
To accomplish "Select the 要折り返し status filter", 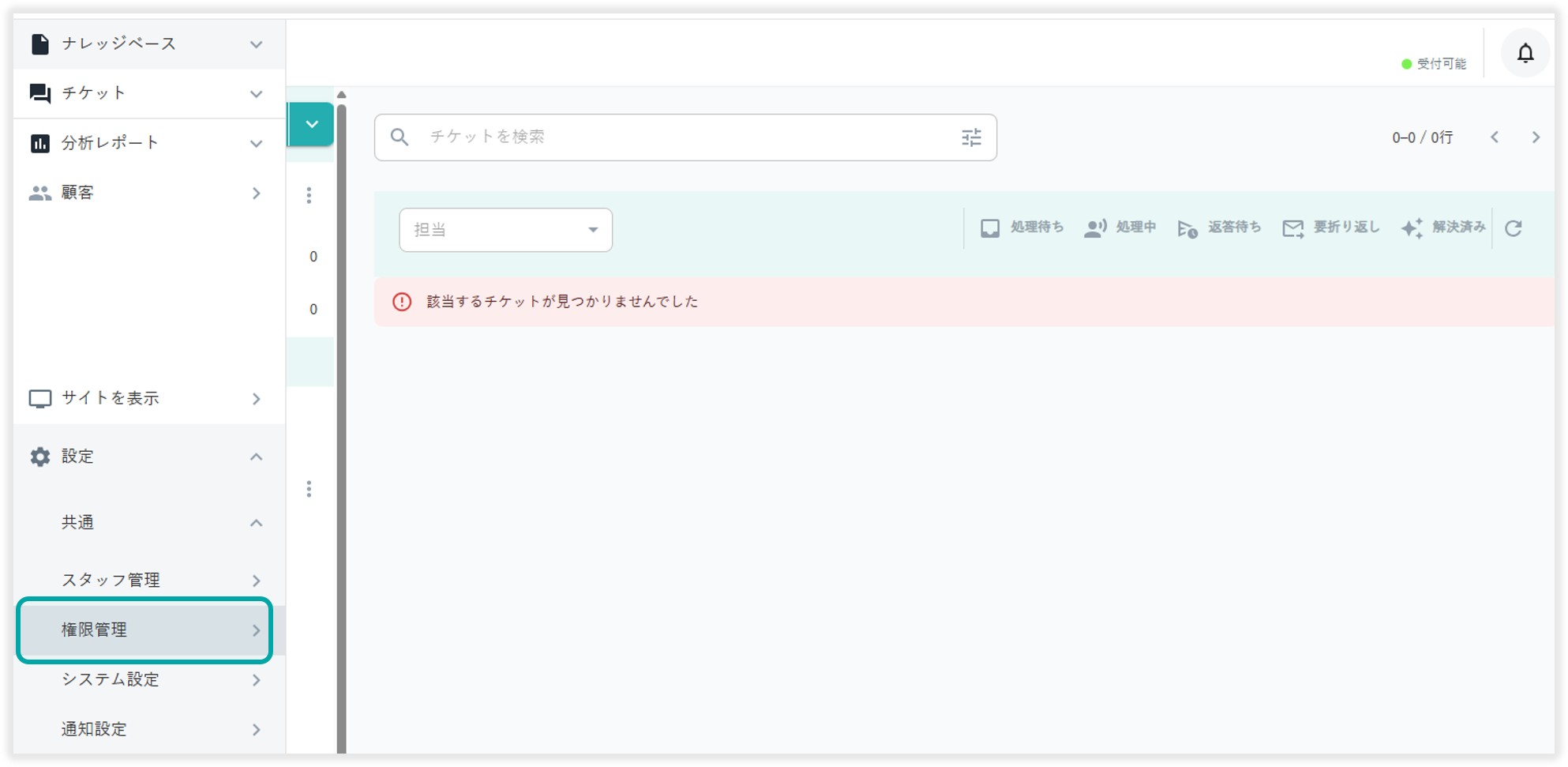I will click(x=1330, y=228).
